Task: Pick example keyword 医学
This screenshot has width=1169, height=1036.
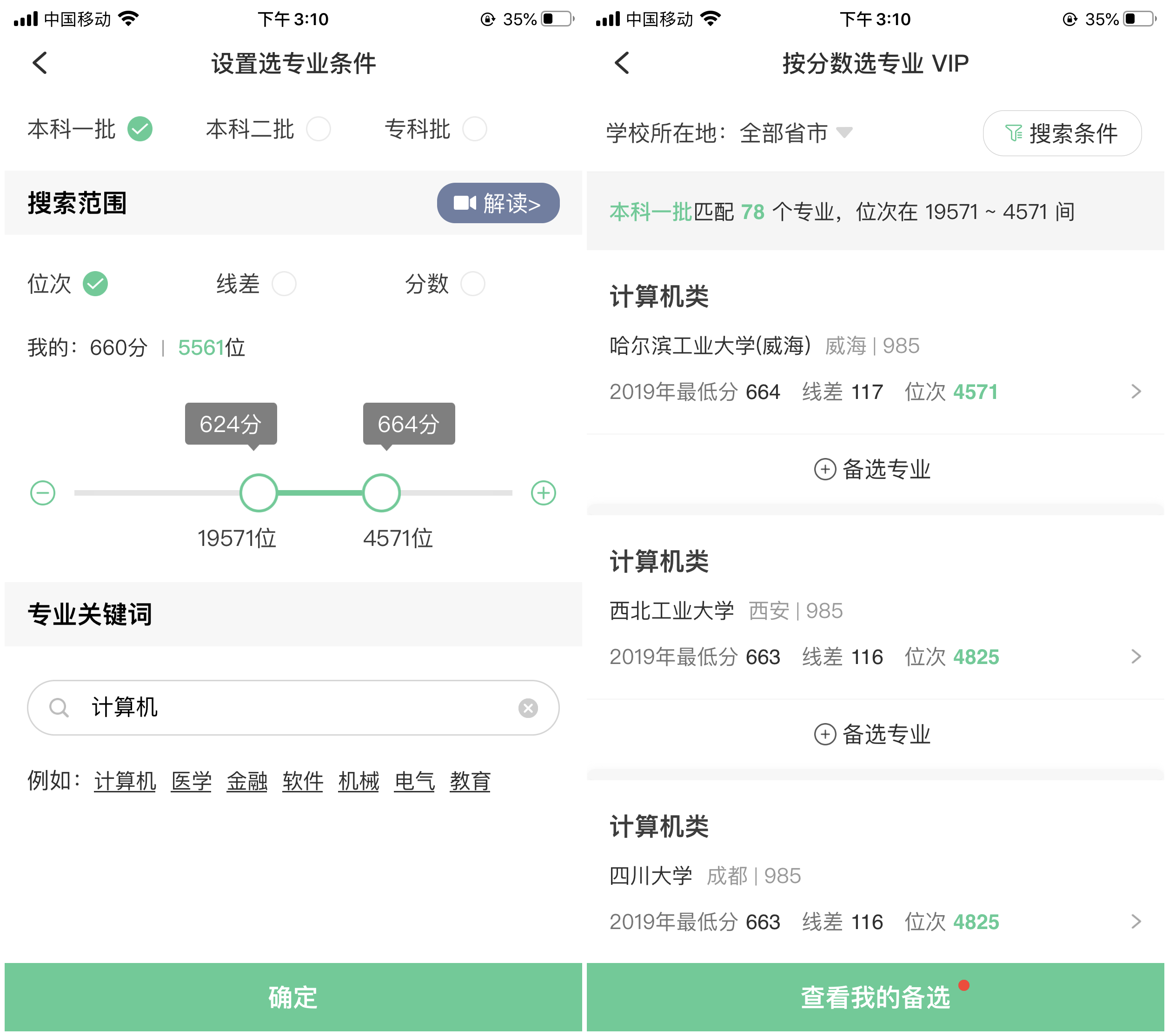Action: 191,781
